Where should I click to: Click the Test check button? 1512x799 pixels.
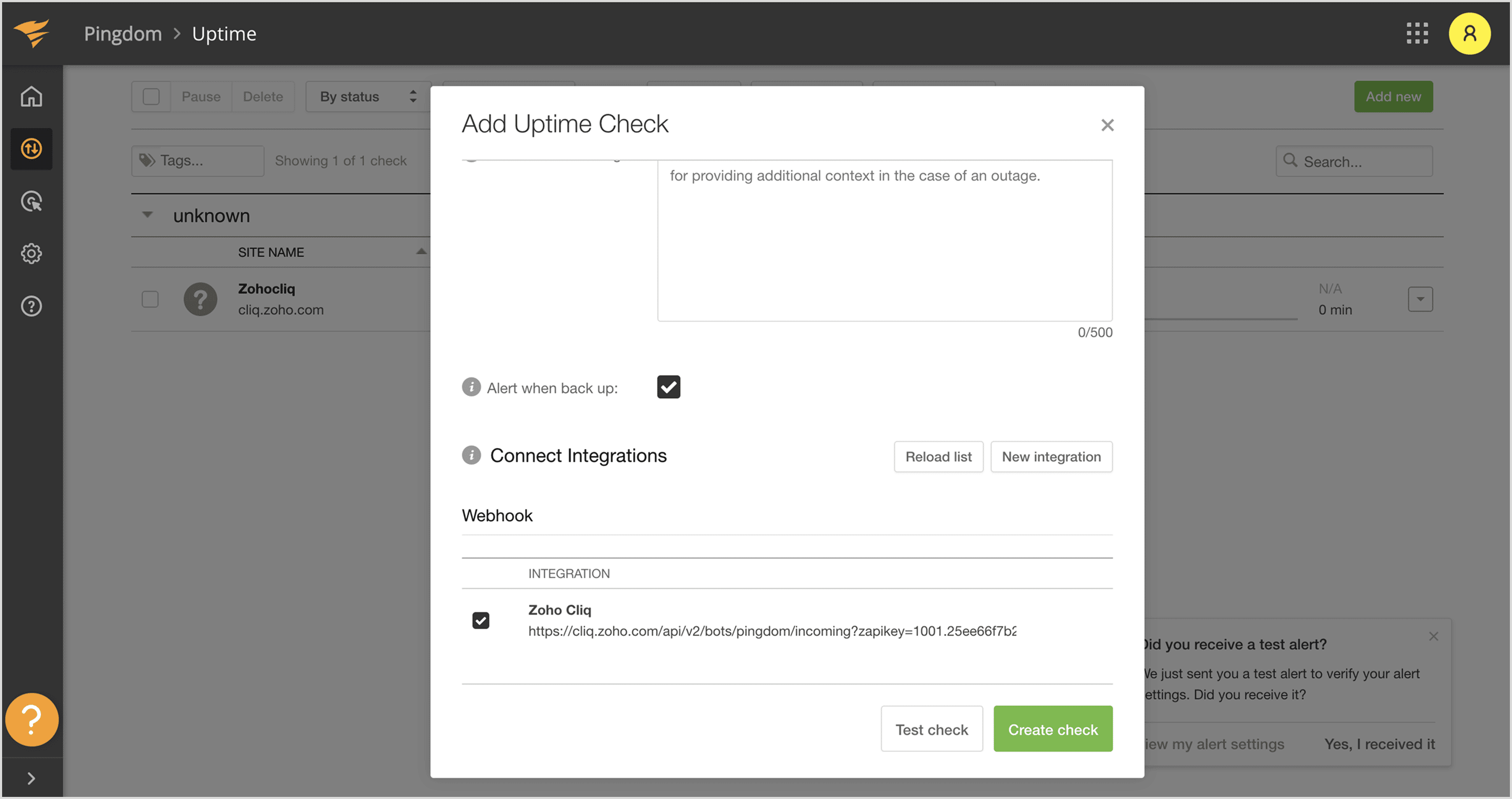pos(931,729)
